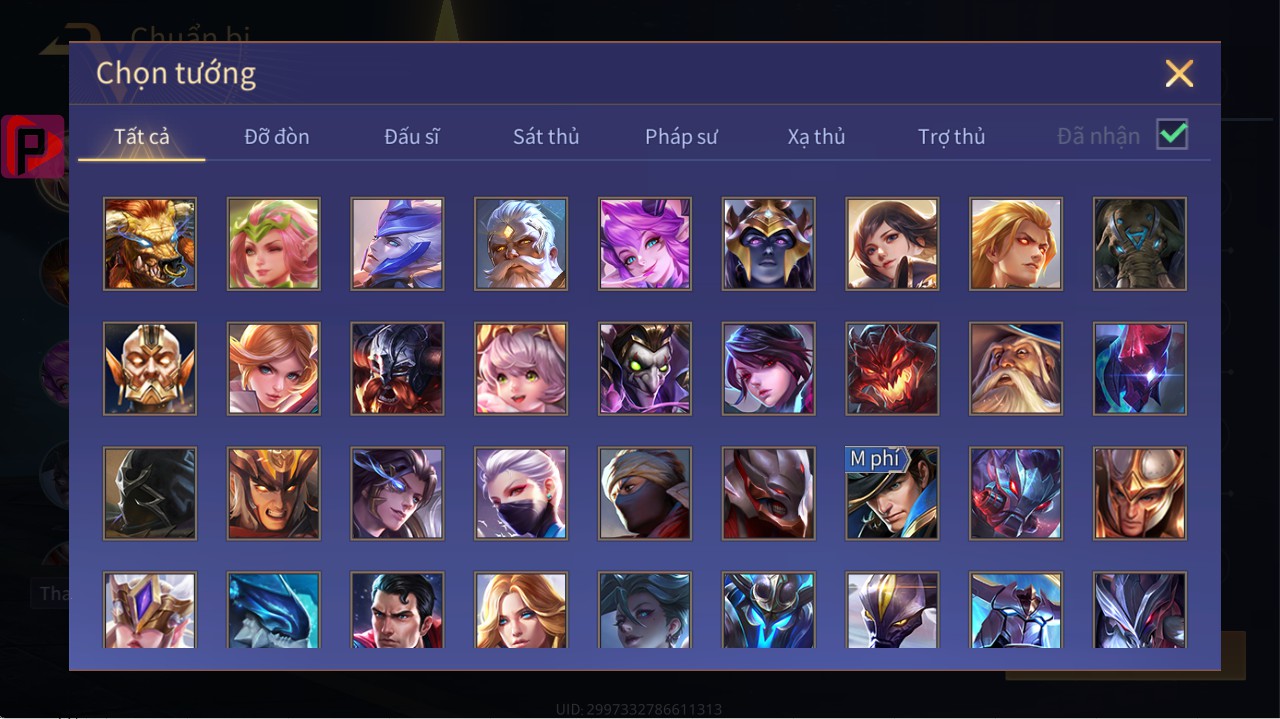
Task: Pick the masked white-haired ninja hero
Action: tap(521, 494)
